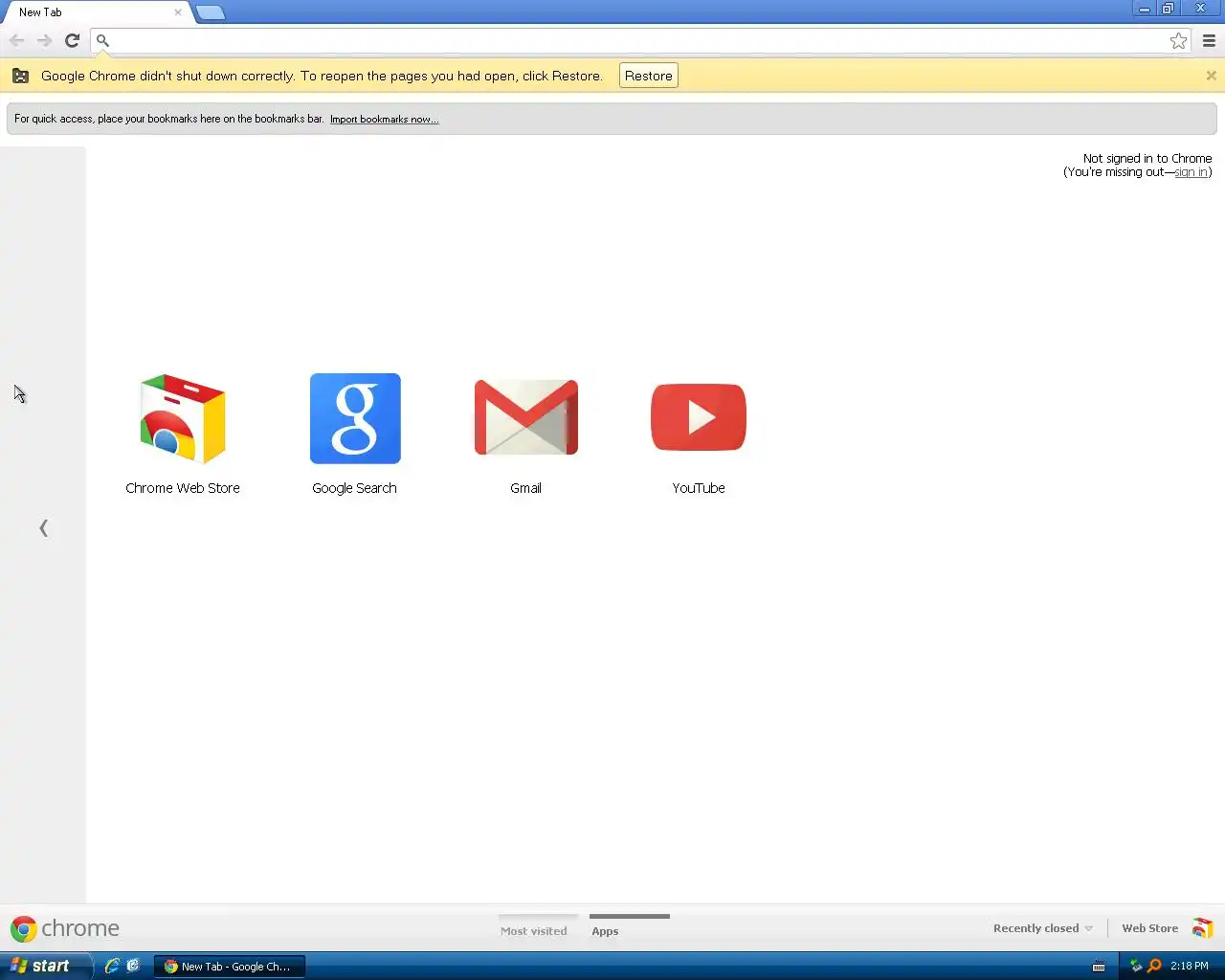The height and width of the screenshot is (980, 1225).
Task: Click the keyboard icon in the taskbar
Action: 1099,967
